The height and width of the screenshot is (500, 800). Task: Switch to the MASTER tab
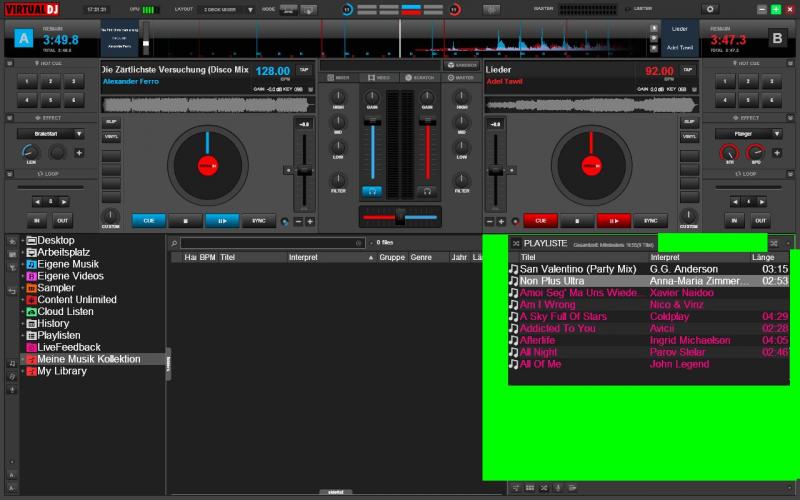(x=461, y=78)
